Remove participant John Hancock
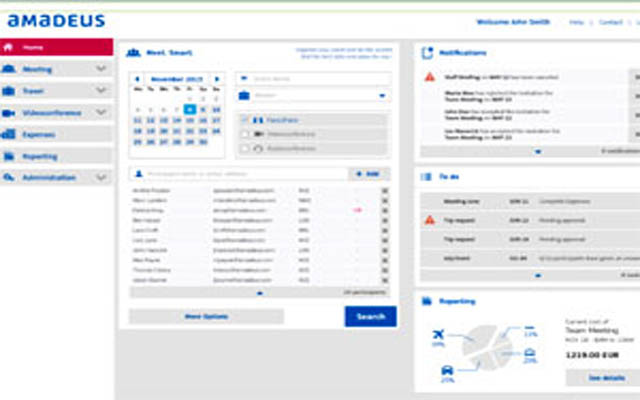The image size is (640, 400). pyautogui.click(x=384, y=250)
